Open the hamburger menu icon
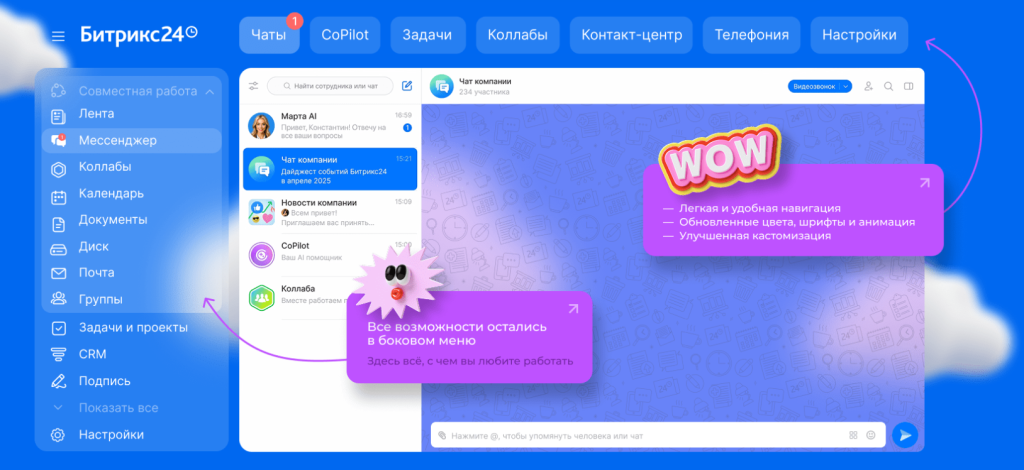 [x=58, y=36]
